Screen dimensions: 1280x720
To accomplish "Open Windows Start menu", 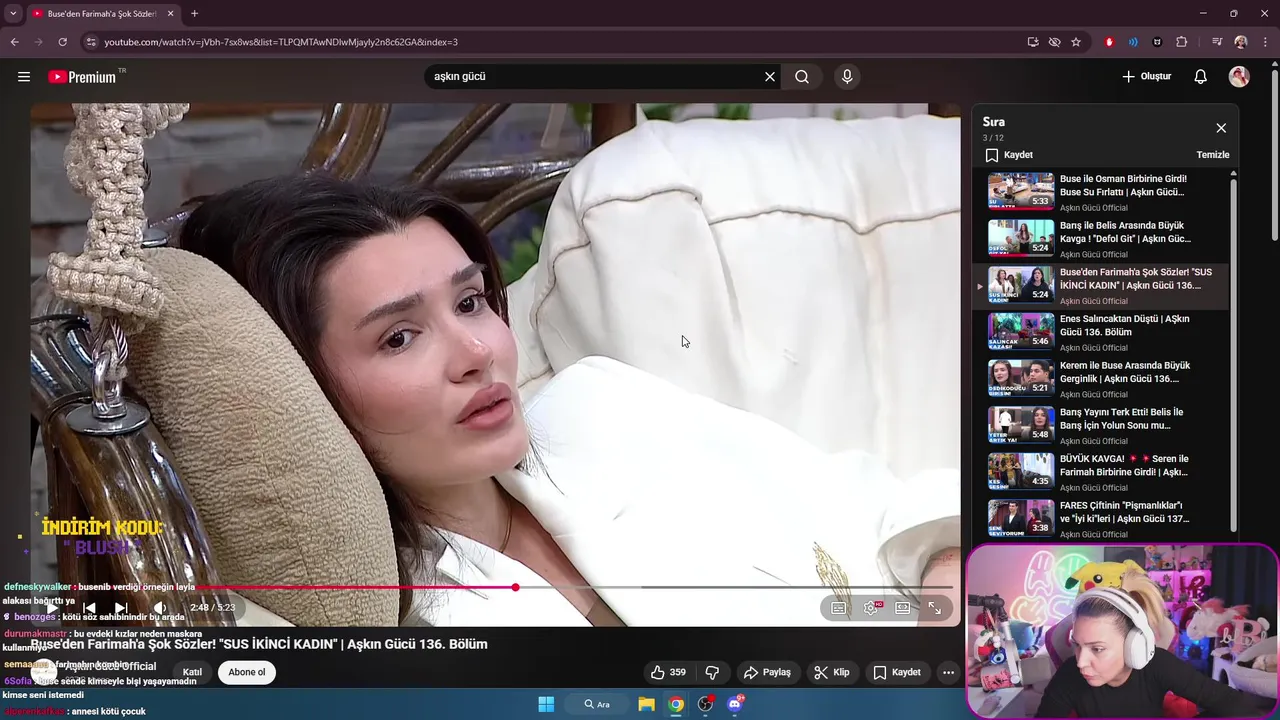I will [546, 704].
